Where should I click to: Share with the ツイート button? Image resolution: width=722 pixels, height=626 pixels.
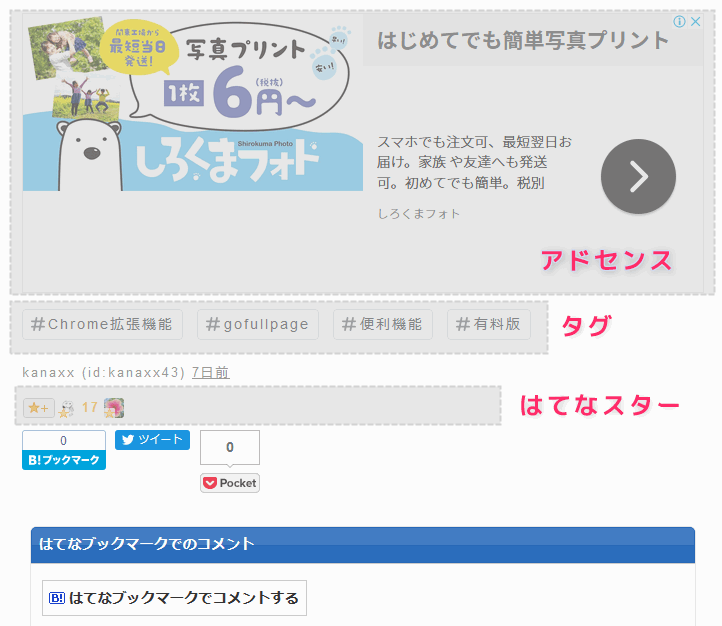click(152, 440)
